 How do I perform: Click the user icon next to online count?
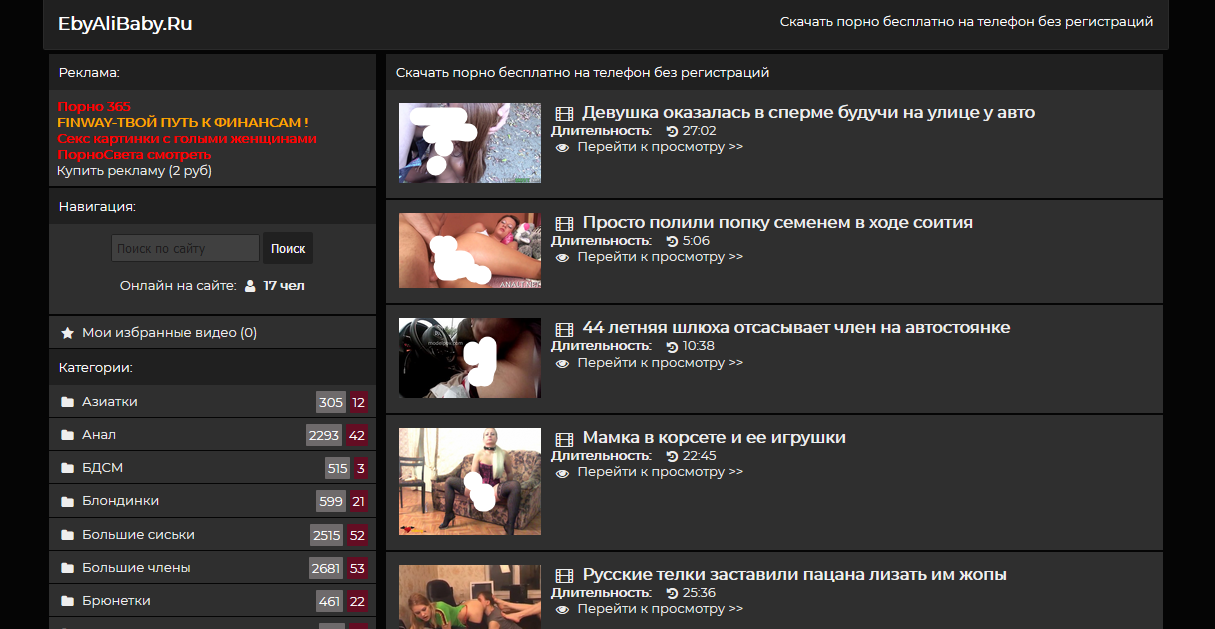(250, 286)
